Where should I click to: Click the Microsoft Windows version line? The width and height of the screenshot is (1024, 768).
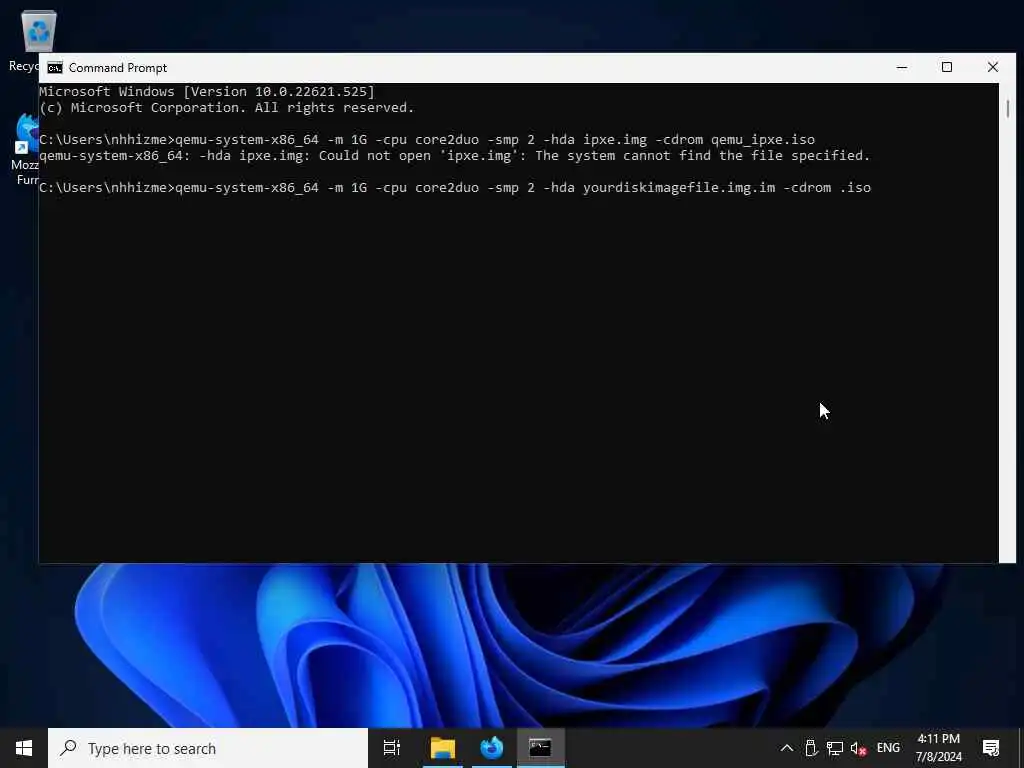click(207, 91)
